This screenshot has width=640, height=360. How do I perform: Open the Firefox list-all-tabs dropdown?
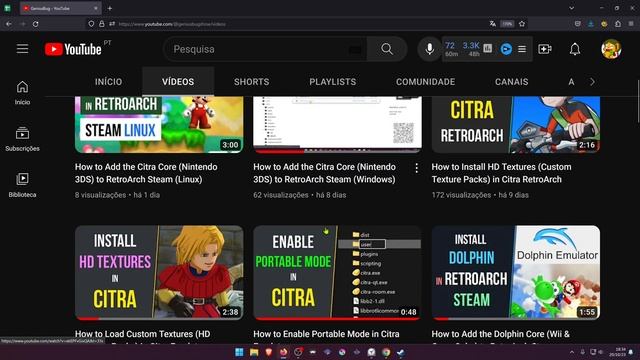pyautogui.click(x=571, y=8)
